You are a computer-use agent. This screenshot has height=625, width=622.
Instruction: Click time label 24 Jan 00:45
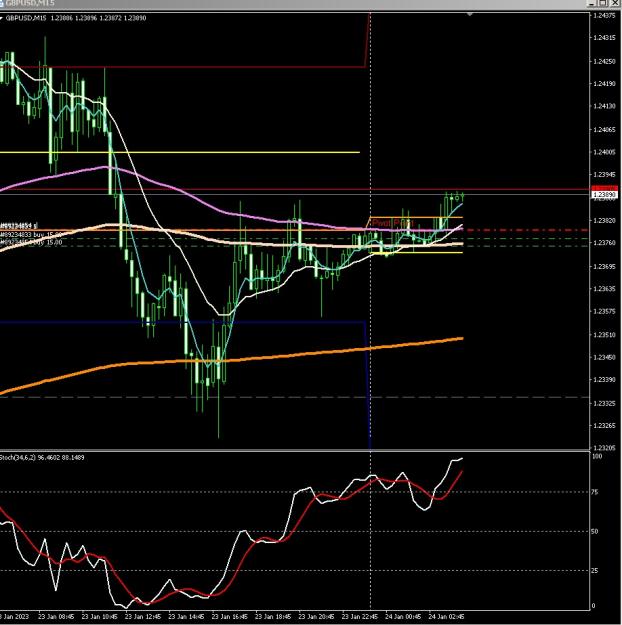pos(403,617)
